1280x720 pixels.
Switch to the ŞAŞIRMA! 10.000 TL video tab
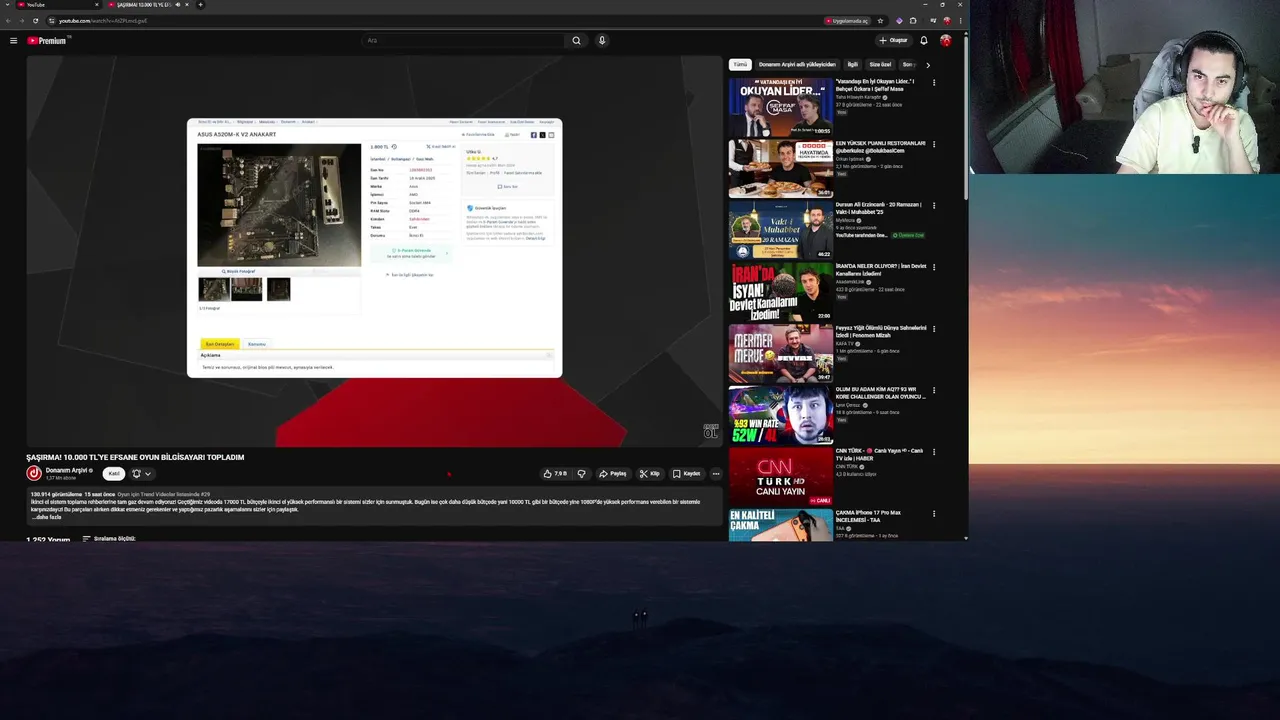(148, 5)
